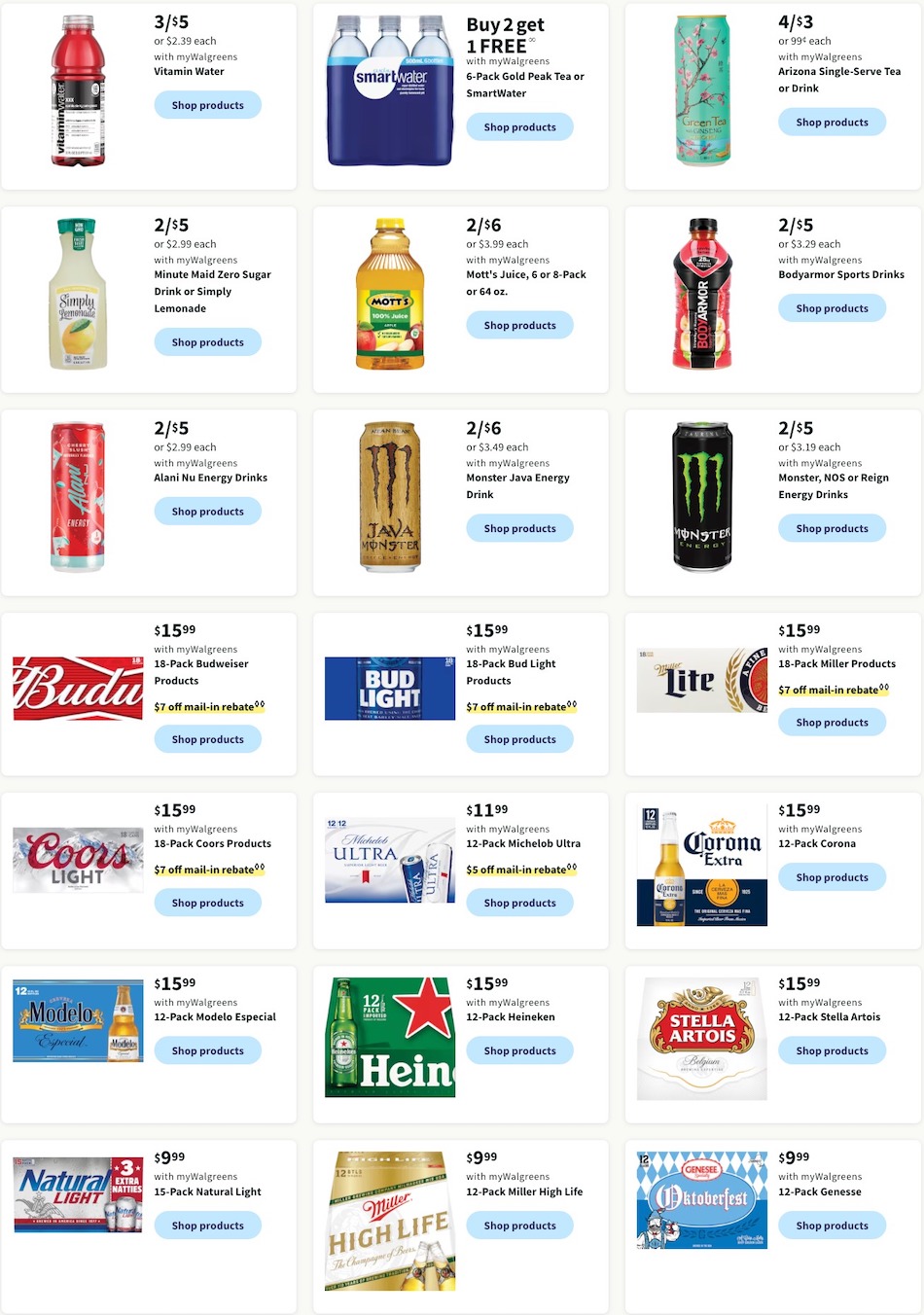Click Shop products for Vitamin Water
Screen dimensions: 924x1315
(207, 105)
